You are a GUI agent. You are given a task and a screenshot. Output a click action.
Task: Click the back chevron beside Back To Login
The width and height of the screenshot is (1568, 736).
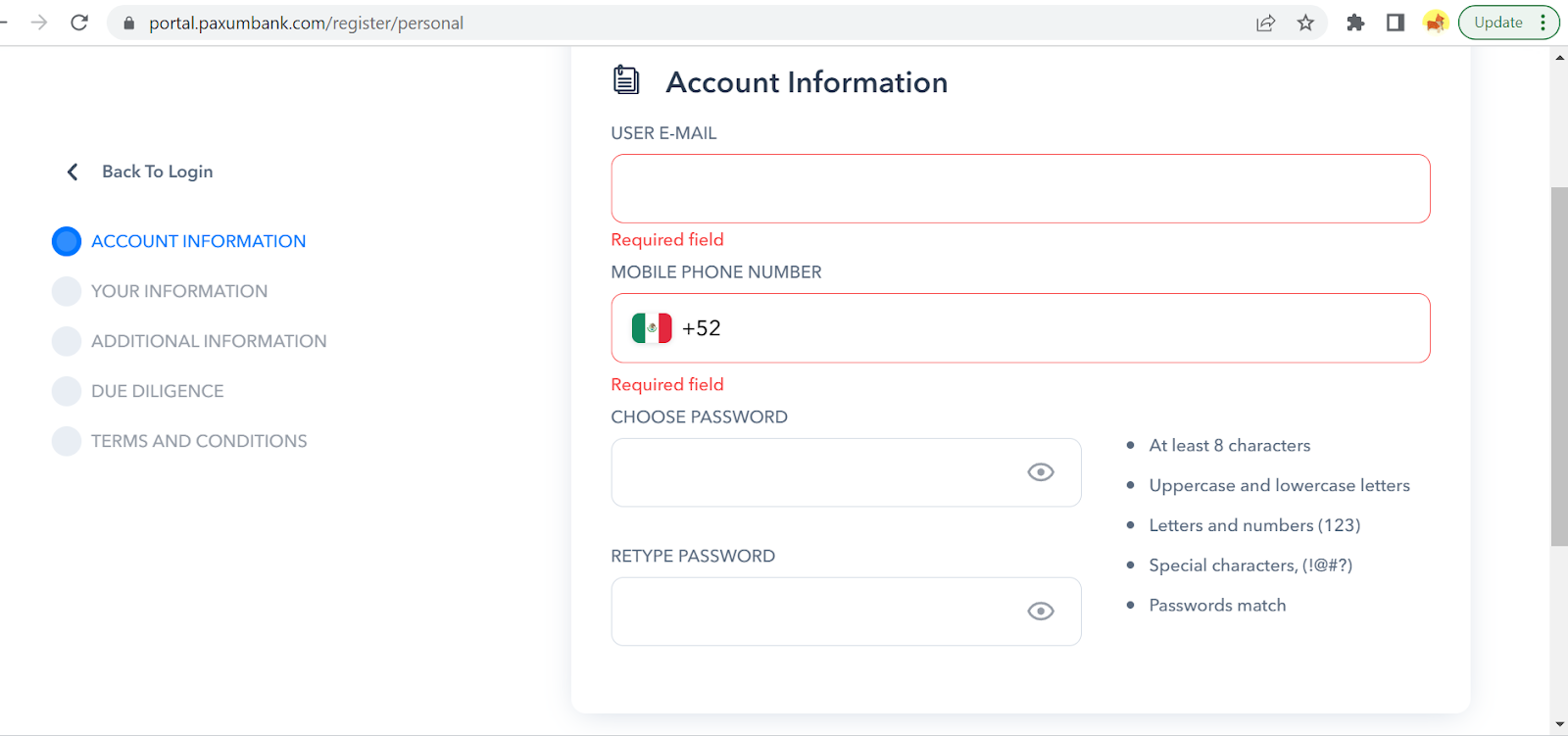click(x=73, y=172)
